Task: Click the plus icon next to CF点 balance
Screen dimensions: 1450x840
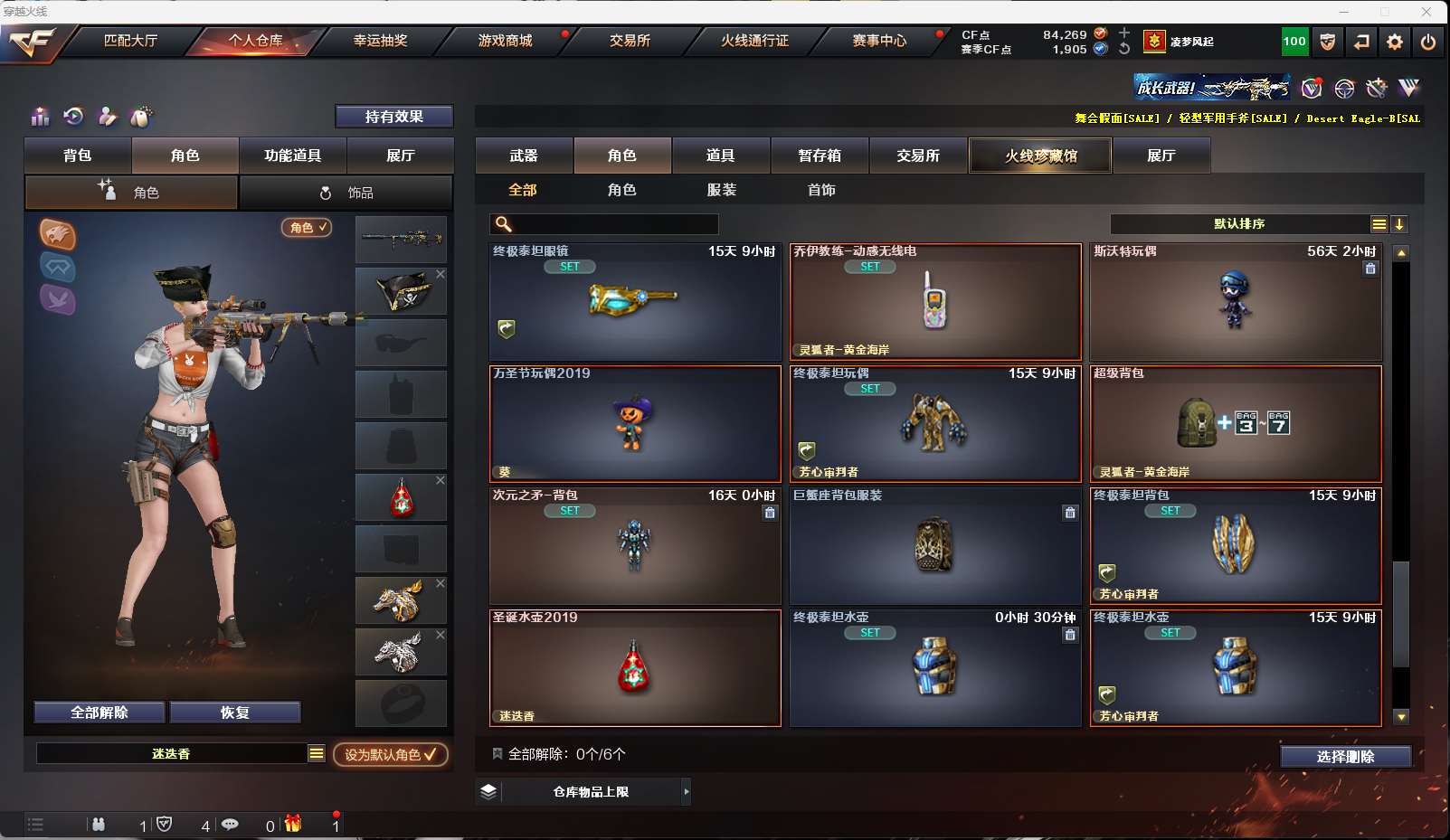Action: click(1124, 33)
